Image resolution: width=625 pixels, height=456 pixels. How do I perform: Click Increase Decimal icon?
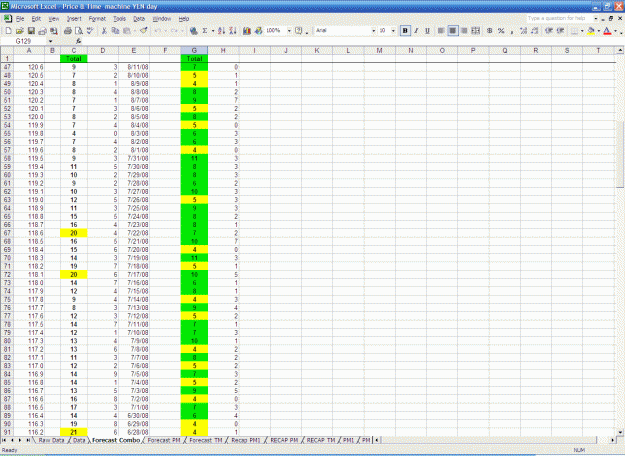click(x=523, y=31)
